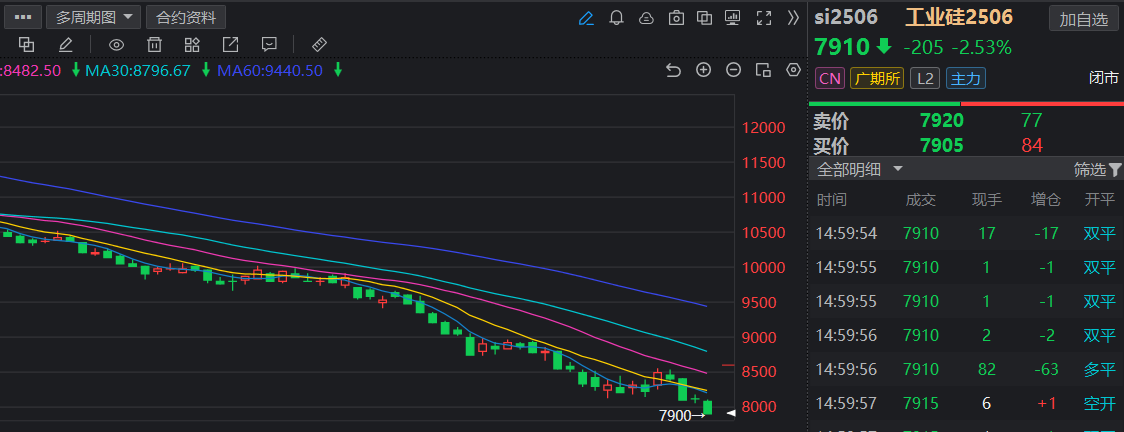Delete drawings with trash icon
1124x432 pixels.
click(154, 44)
